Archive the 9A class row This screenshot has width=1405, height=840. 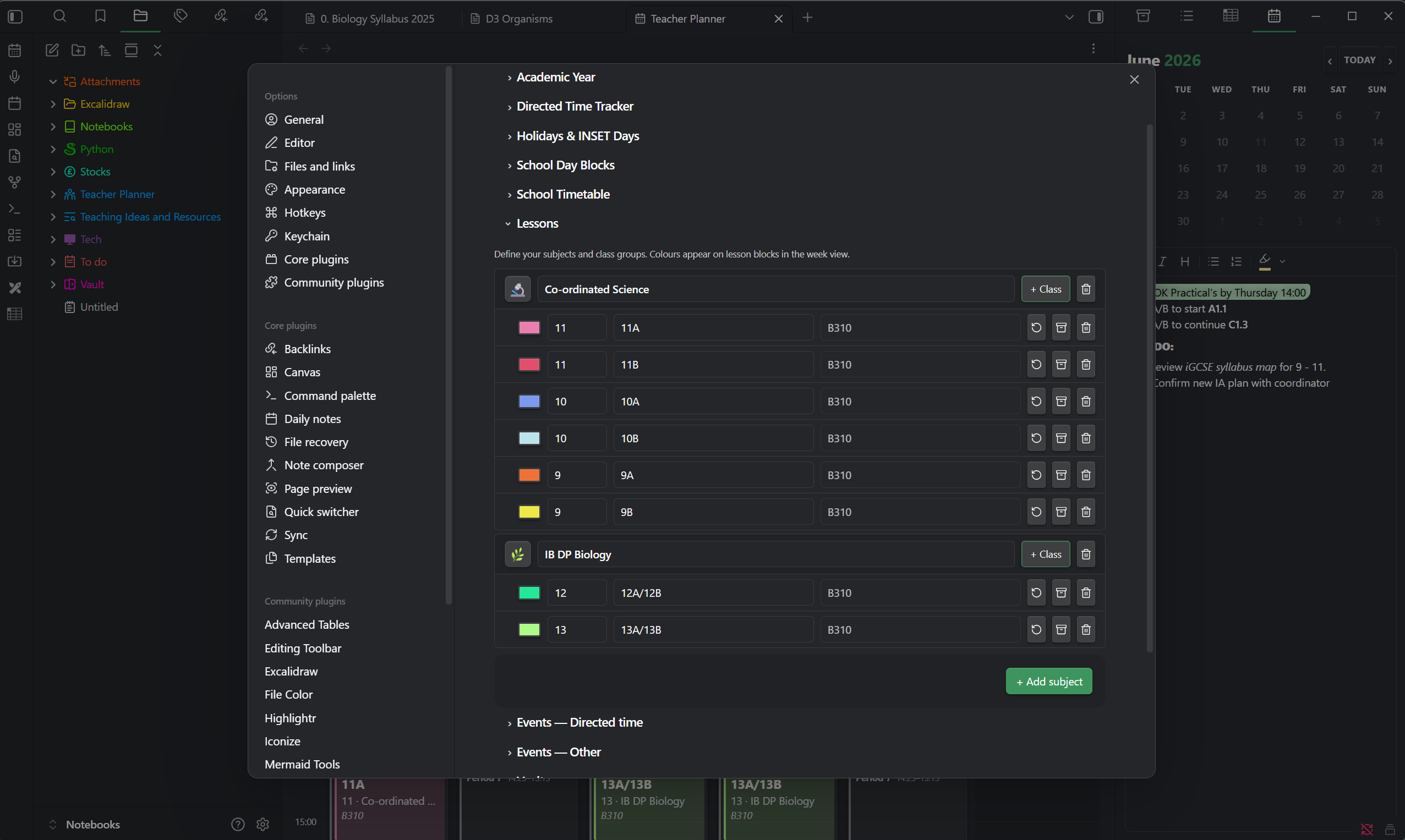pos(1061,475)
